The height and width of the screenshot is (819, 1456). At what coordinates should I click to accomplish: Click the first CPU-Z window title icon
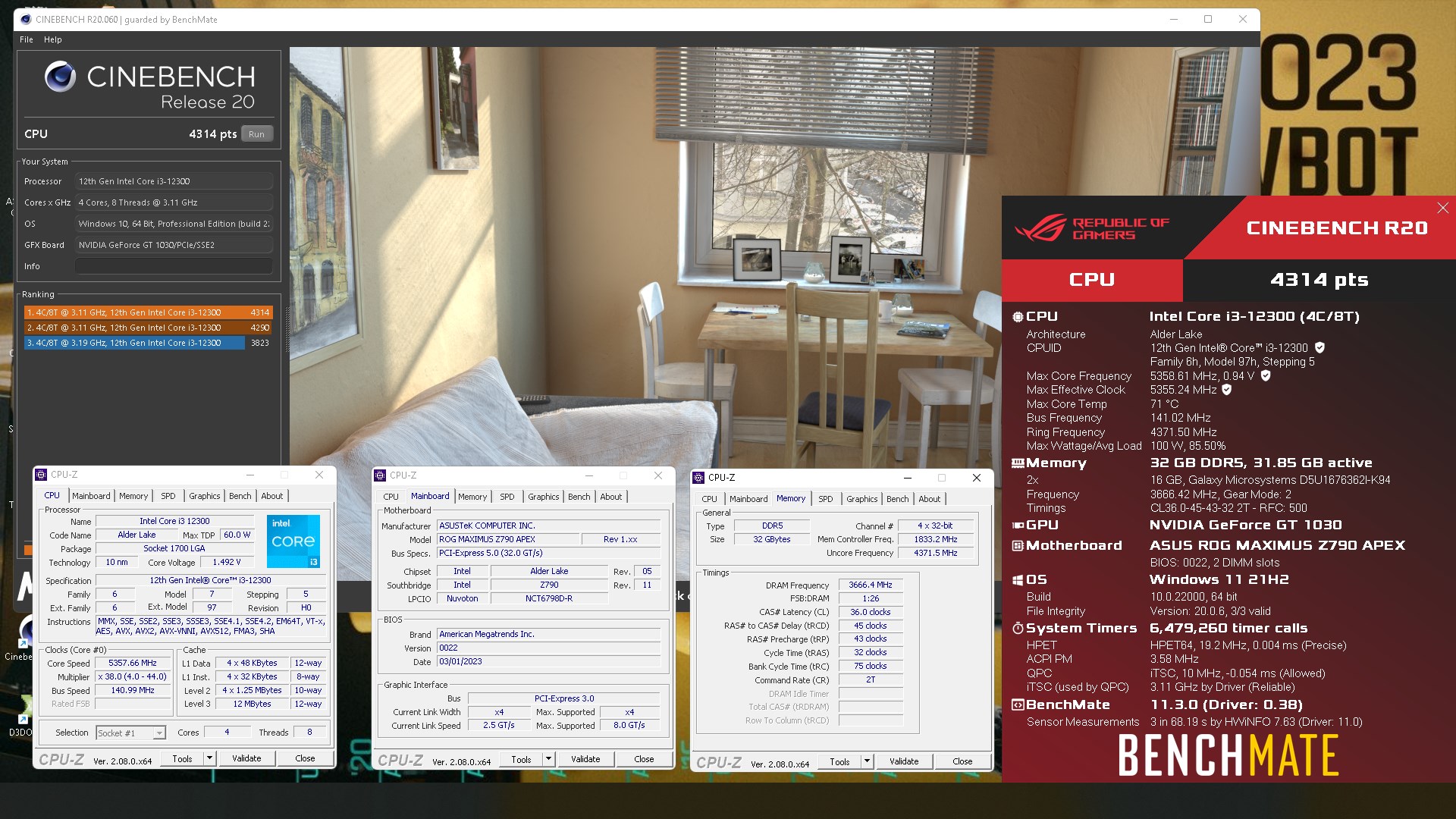(42, 475)
